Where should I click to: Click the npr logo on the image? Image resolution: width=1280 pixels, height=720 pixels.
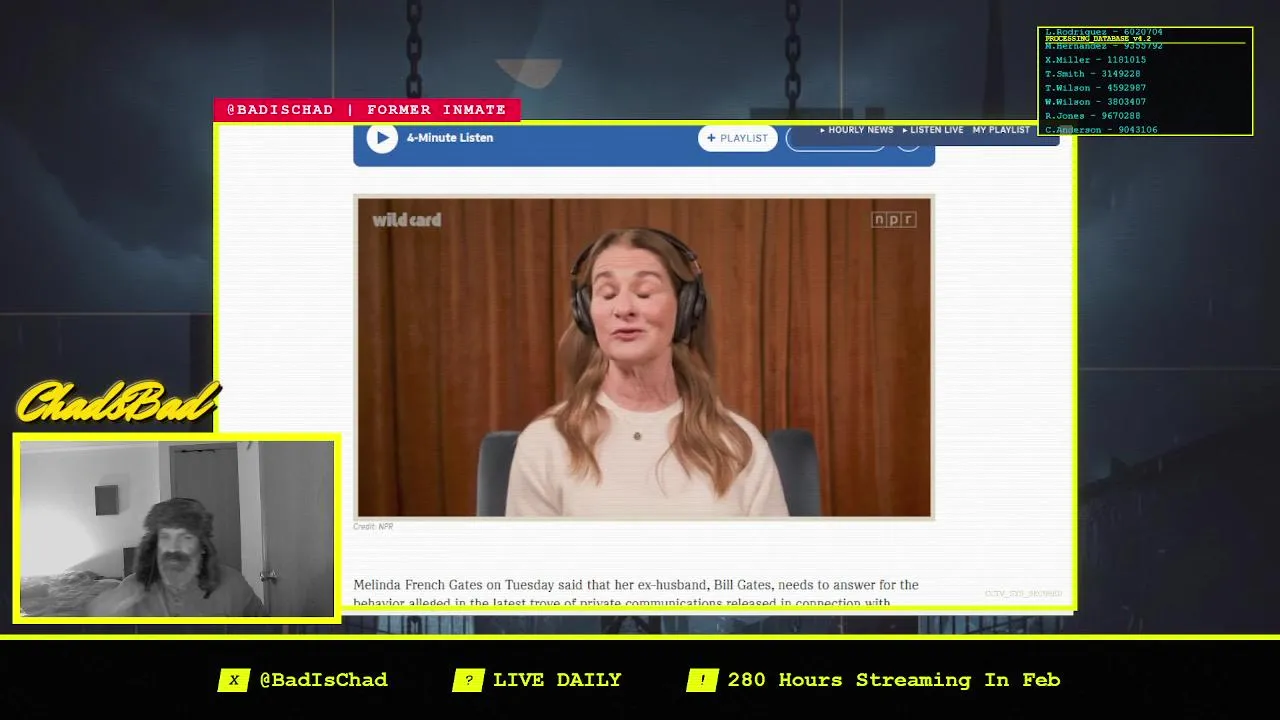(x=894, y=219)
